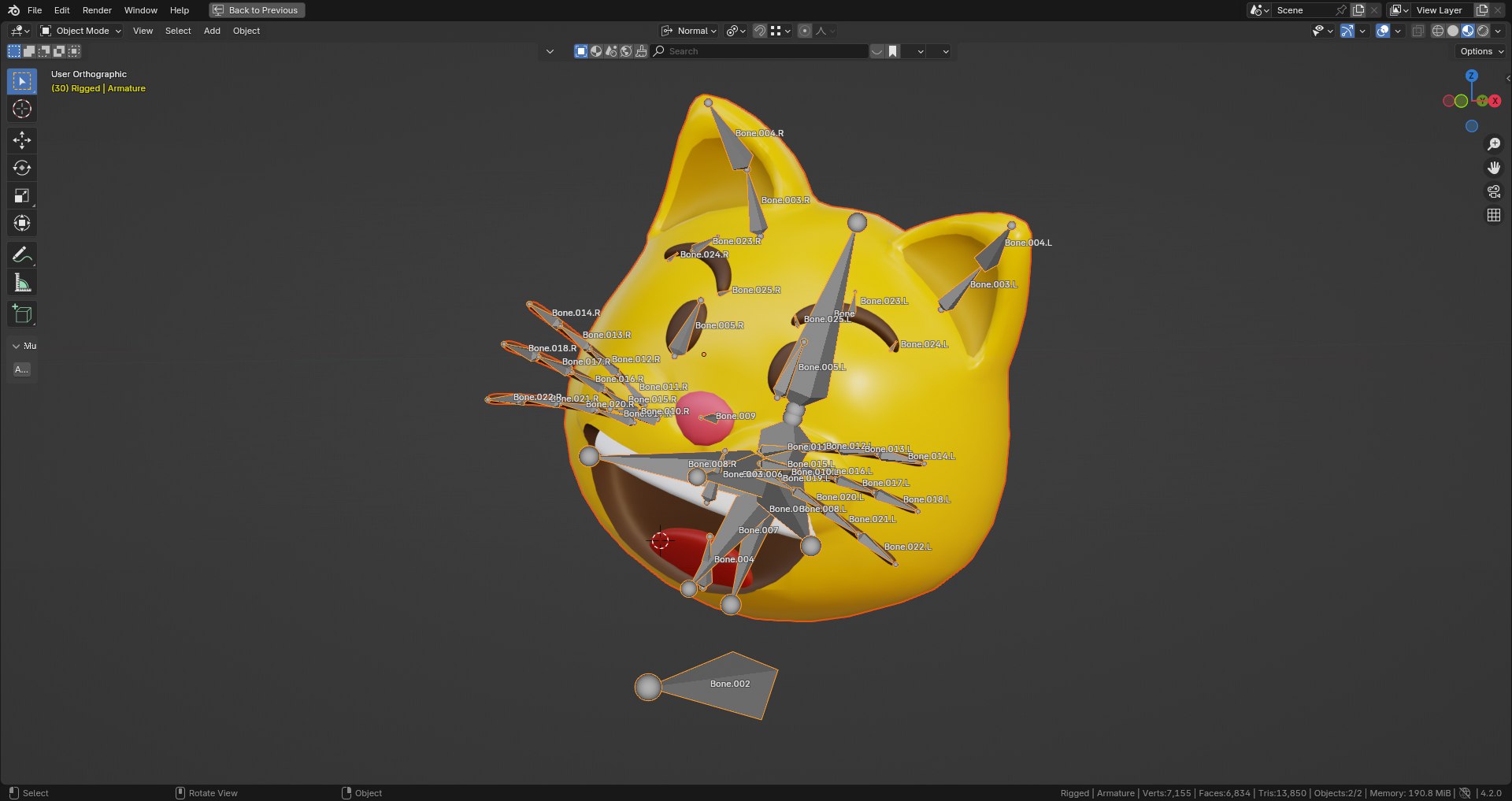Click the Blender logo icon
This screenshot has width=1512, height=801.
(13, 10)
